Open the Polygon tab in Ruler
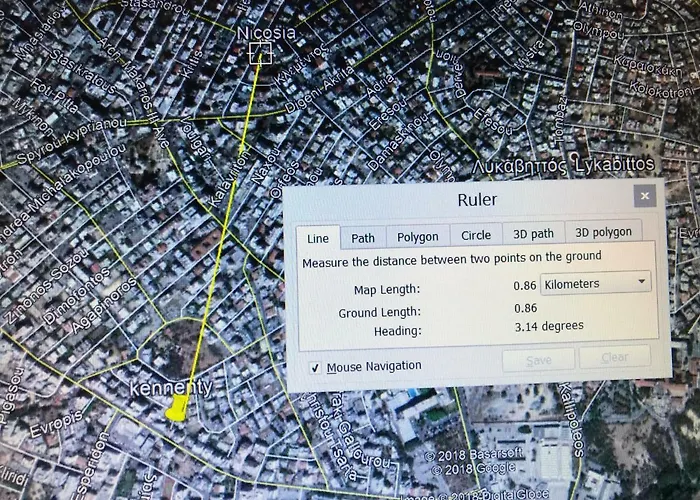This screenshot has width=700, height=500. [x=417, y=237]
